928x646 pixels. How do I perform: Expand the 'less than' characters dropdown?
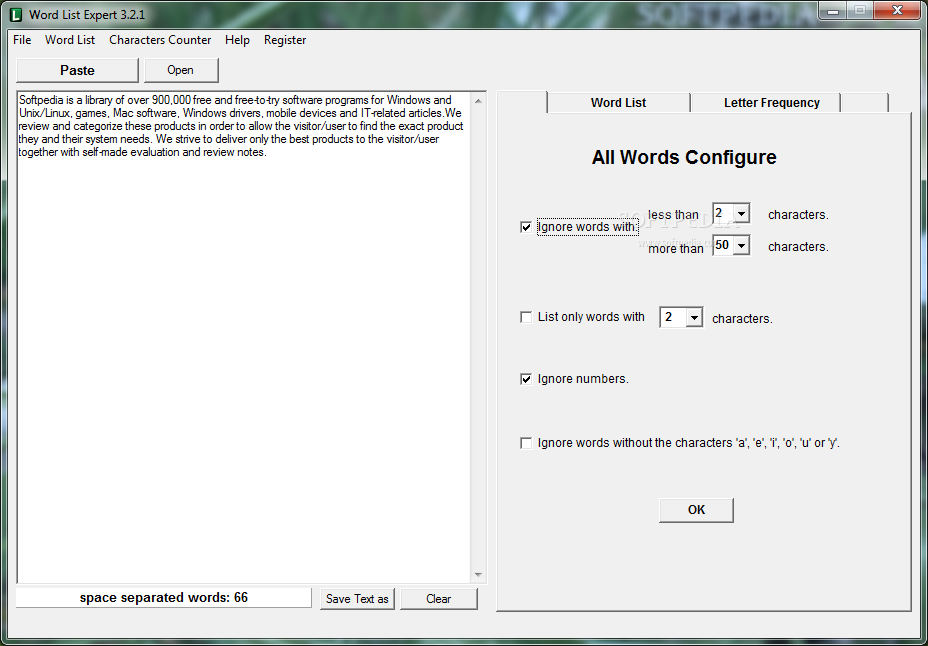(x=742, y=213)
